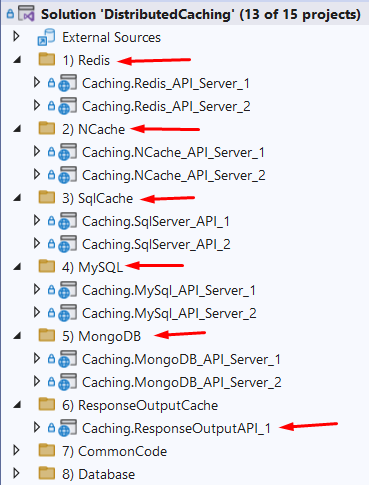
Task: Select the Solution 'DistributedCaching' root node
Action: tap(201, 14)
